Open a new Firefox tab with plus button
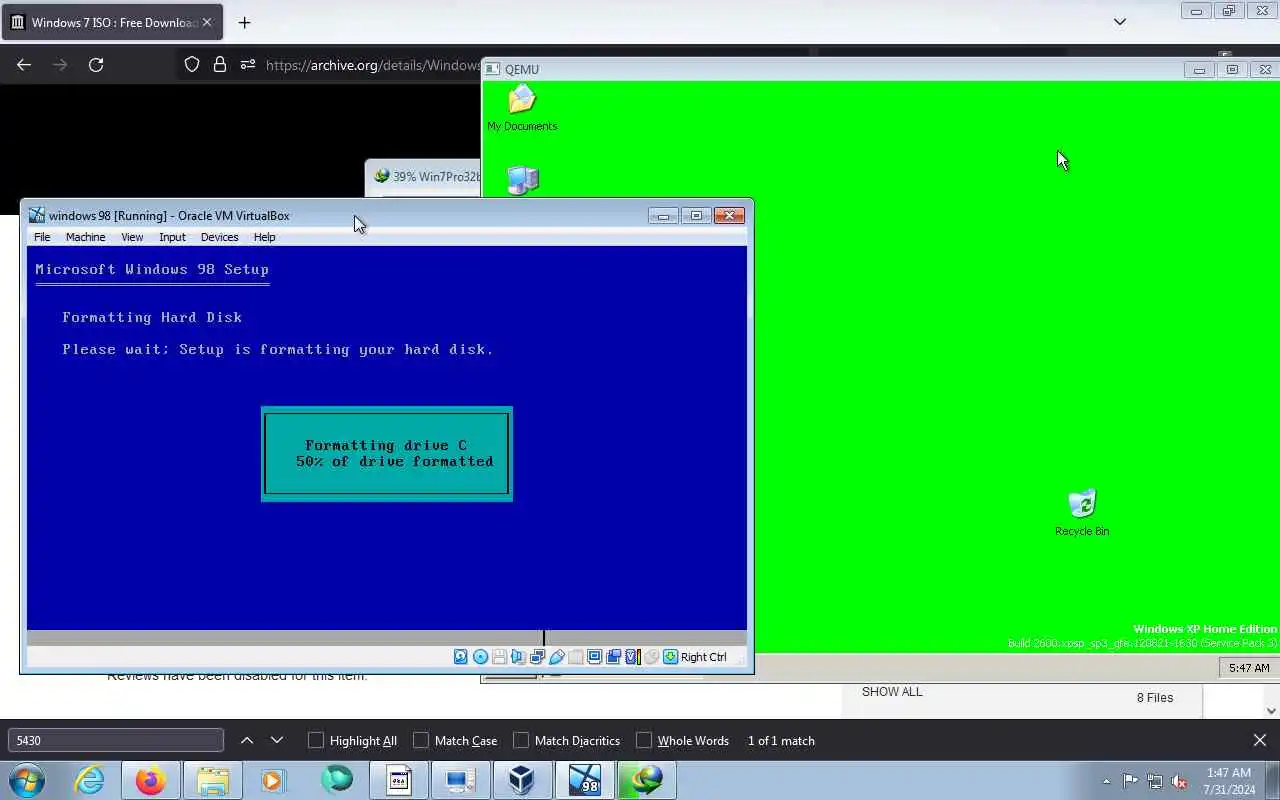Image resolution: width=1280 pixels, height=800 pixels. (245, 22)
